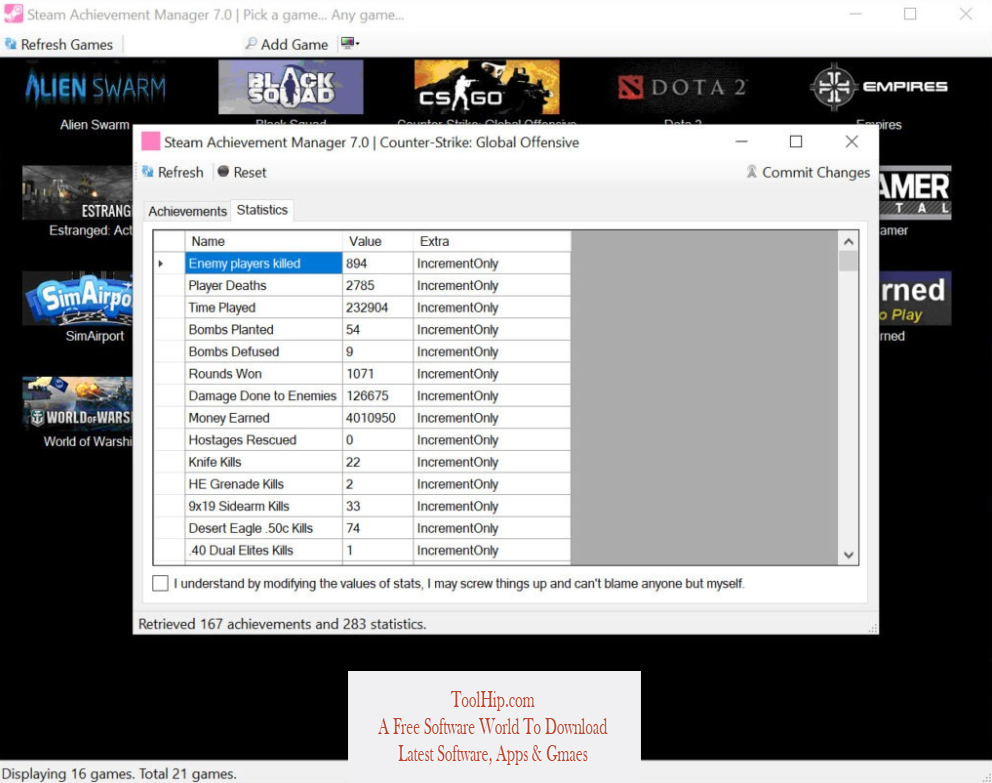The width and height of the screenshot is (992, 783).
Task: Select the 'Hostages Rescued' name cell
Action: [263, 440]
